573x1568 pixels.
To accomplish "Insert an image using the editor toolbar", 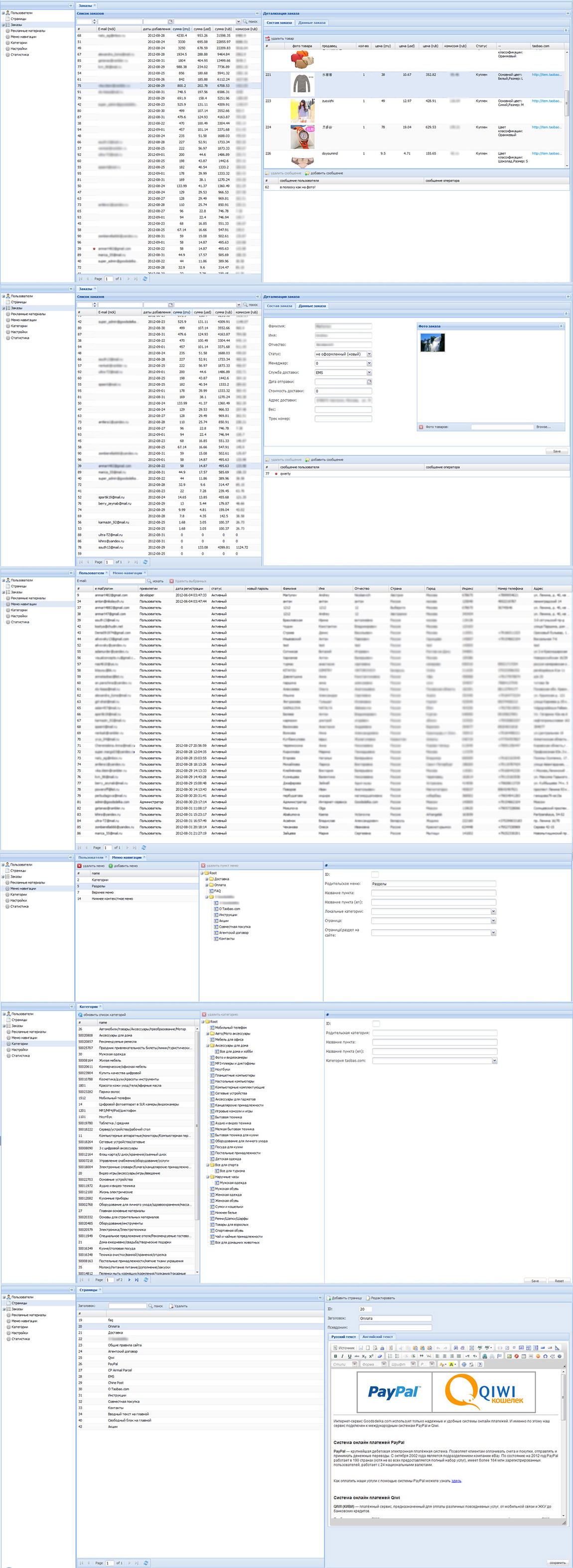I will 510,1356.
